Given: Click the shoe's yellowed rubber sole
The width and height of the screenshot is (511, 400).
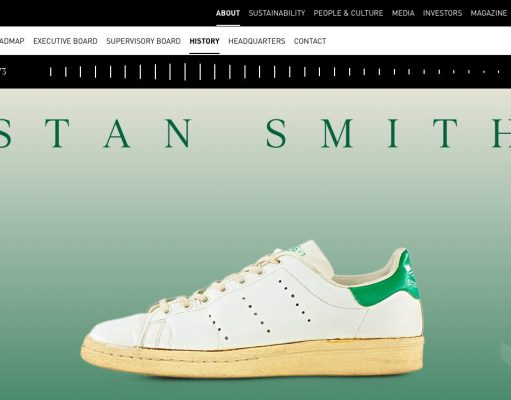Looking at the screenshot, I should click(252, 358).
